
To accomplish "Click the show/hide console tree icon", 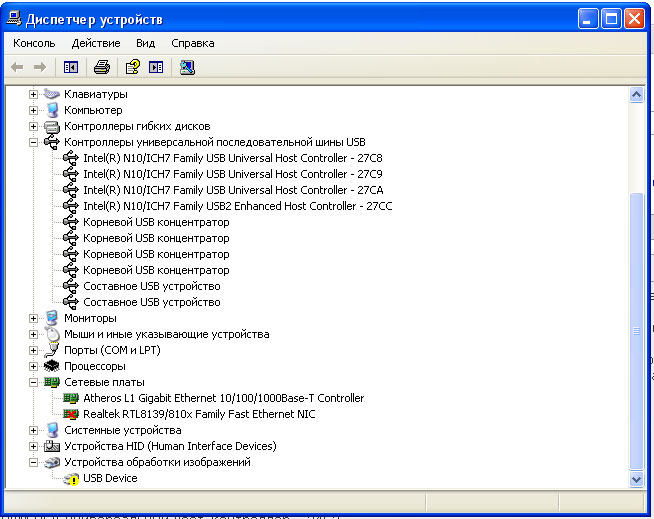I will [x=71, y=67].
